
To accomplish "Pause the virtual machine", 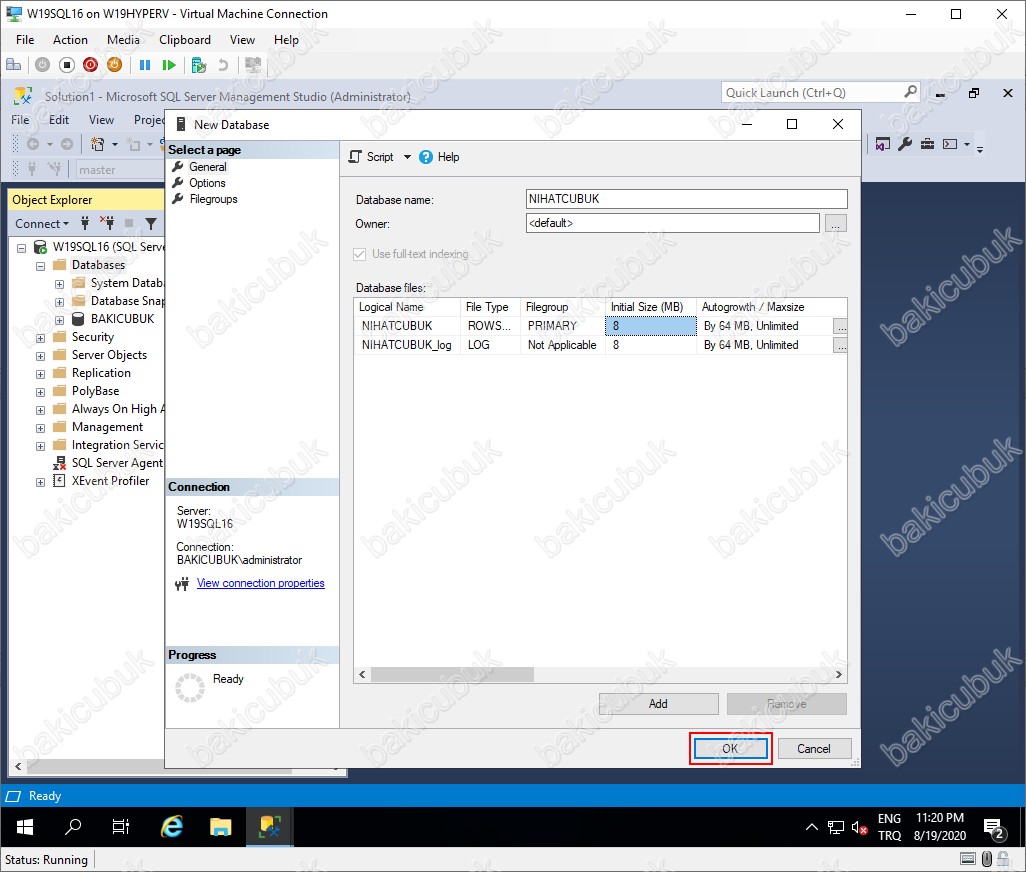I will 145,65.
